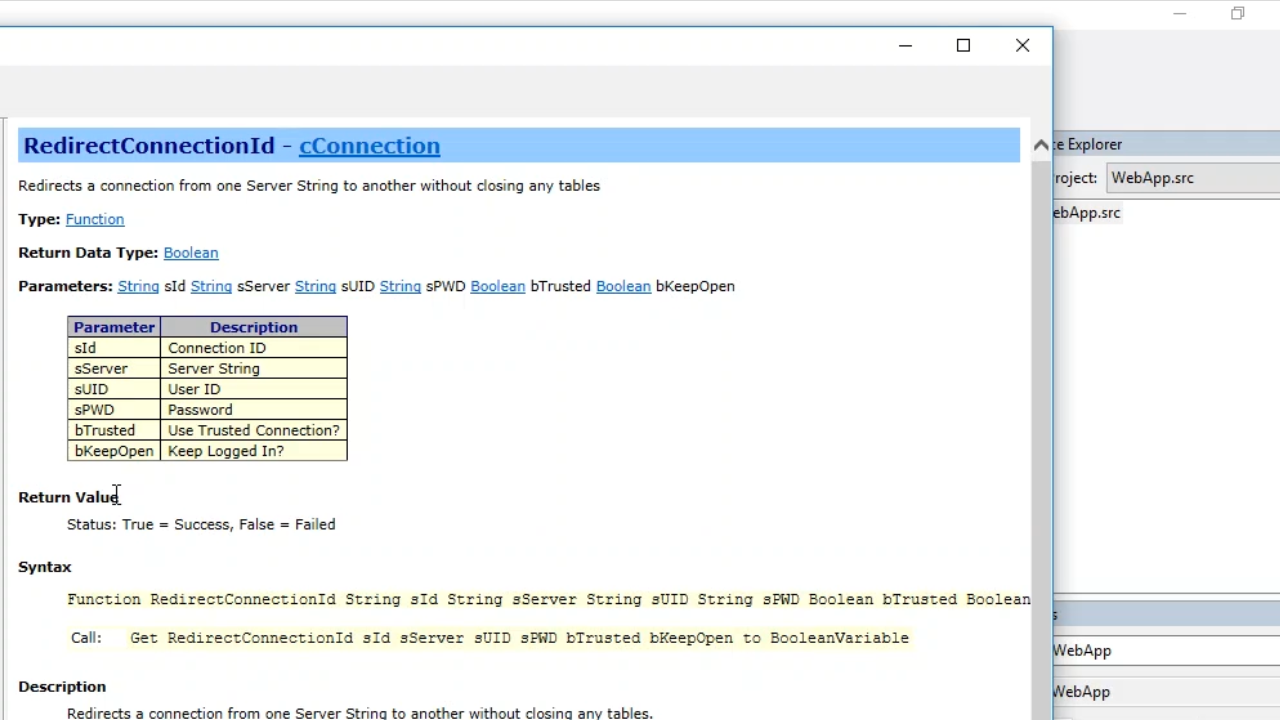Click the background window restore button

pyautogui.click(x=1238, y=14)
